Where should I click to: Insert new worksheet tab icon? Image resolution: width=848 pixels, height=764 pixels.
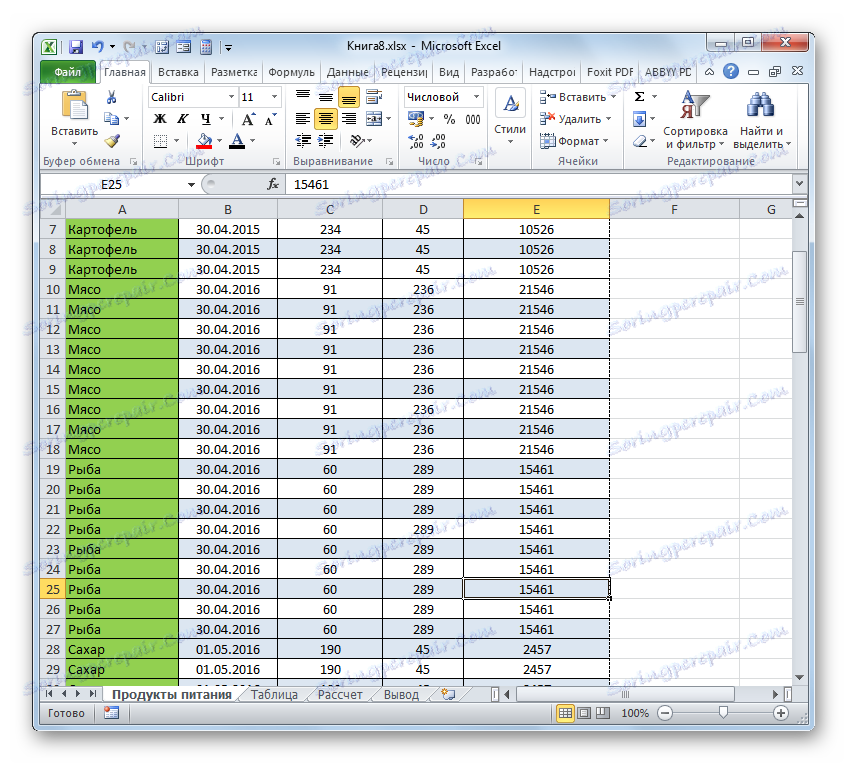448,694
